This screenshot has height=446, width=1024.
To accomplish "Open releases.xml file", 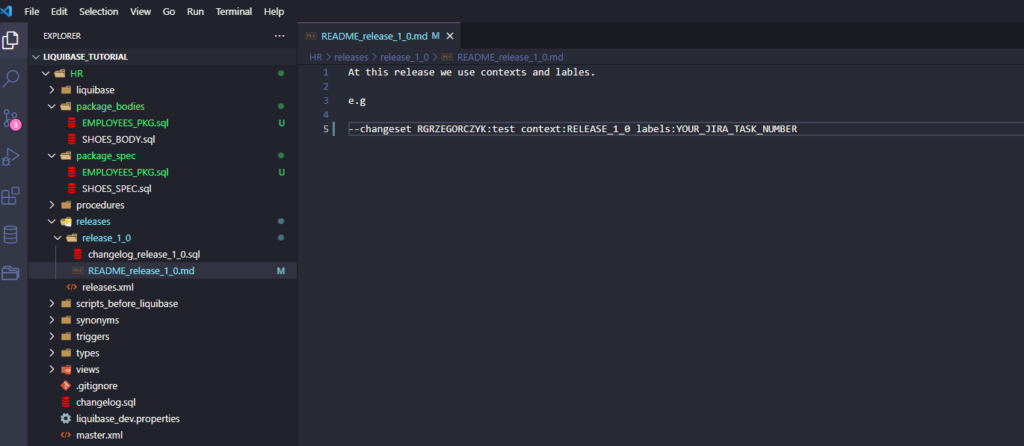I will [x=162, y=287].
